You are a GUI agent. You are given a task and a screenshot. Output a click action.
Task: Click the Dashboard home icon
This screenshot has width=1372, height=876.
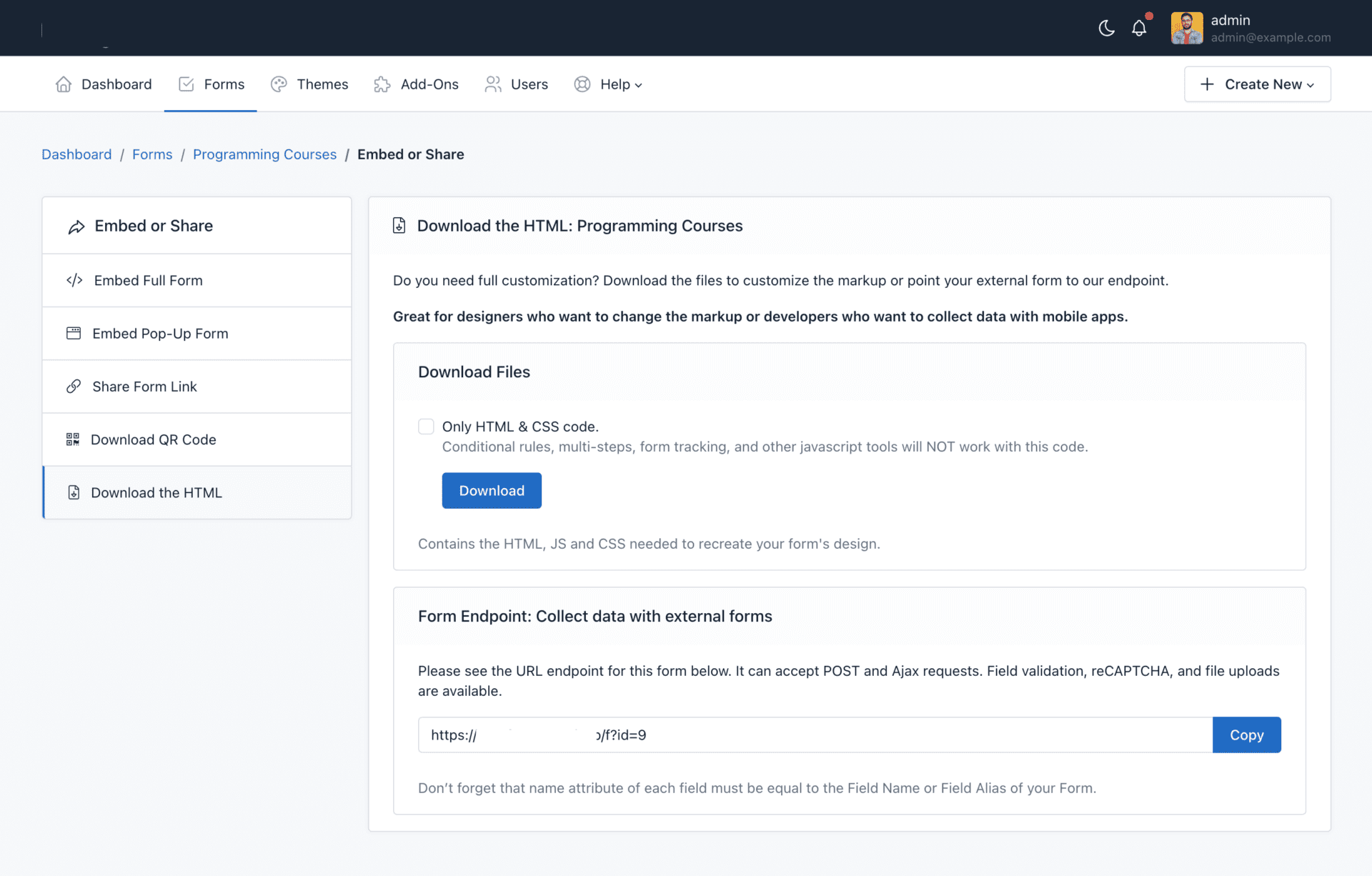[x=64, y=84]
